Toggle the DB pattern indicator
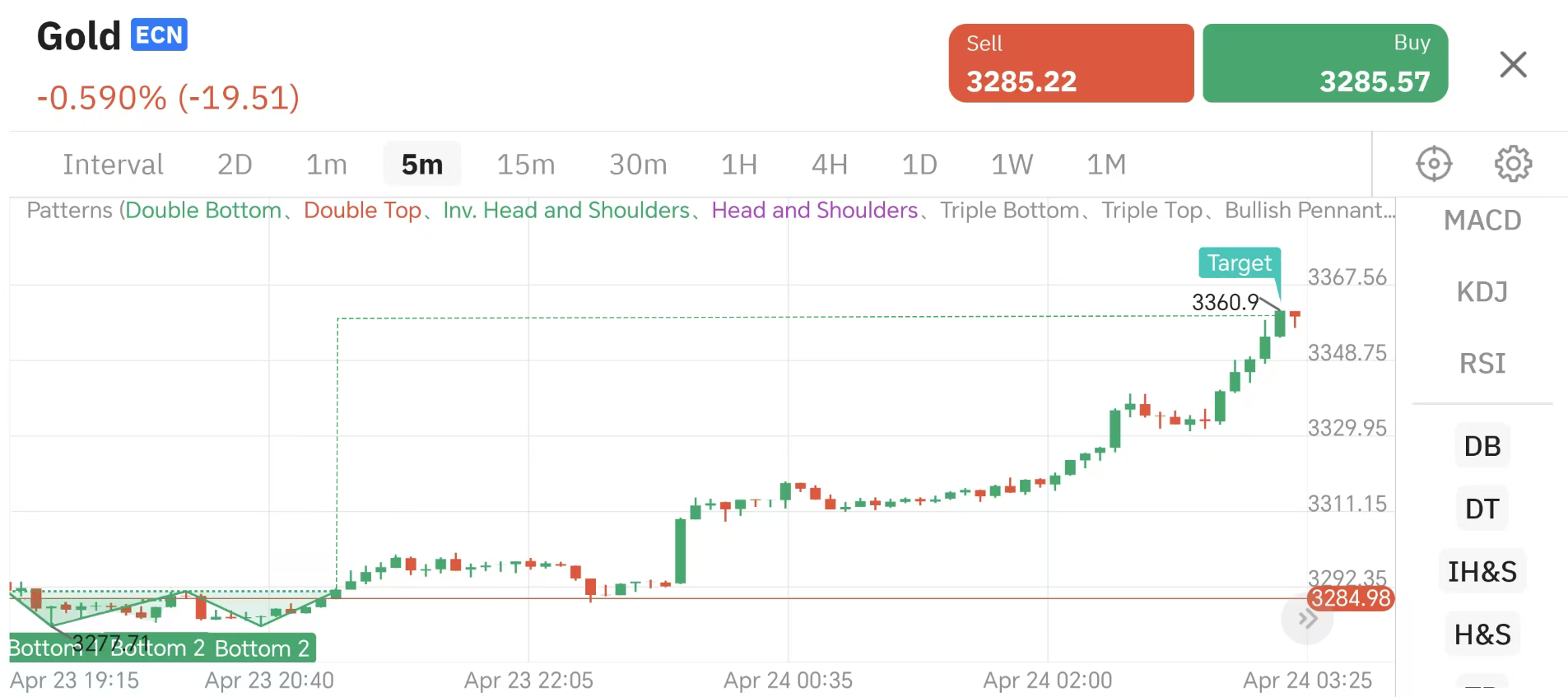The image size is (1568, 697). 1482,446
